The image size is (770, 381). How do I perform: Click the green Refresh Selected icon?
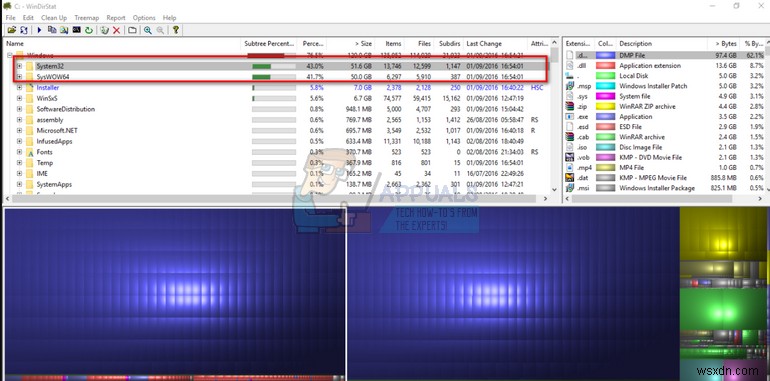(x=89, y=30)
